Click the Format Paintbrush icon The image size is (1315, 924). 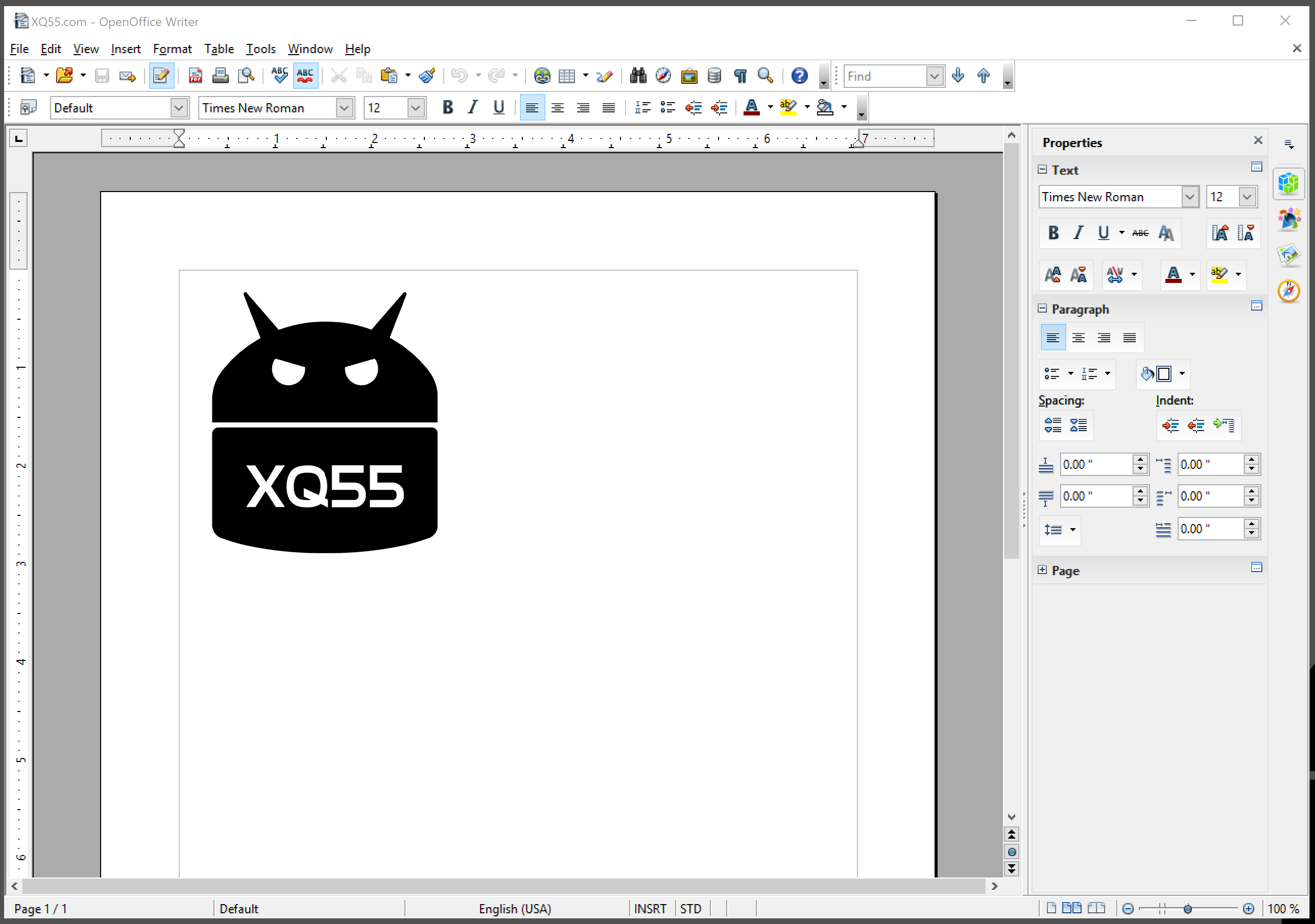pyautogui.click(x=427, y=76)
